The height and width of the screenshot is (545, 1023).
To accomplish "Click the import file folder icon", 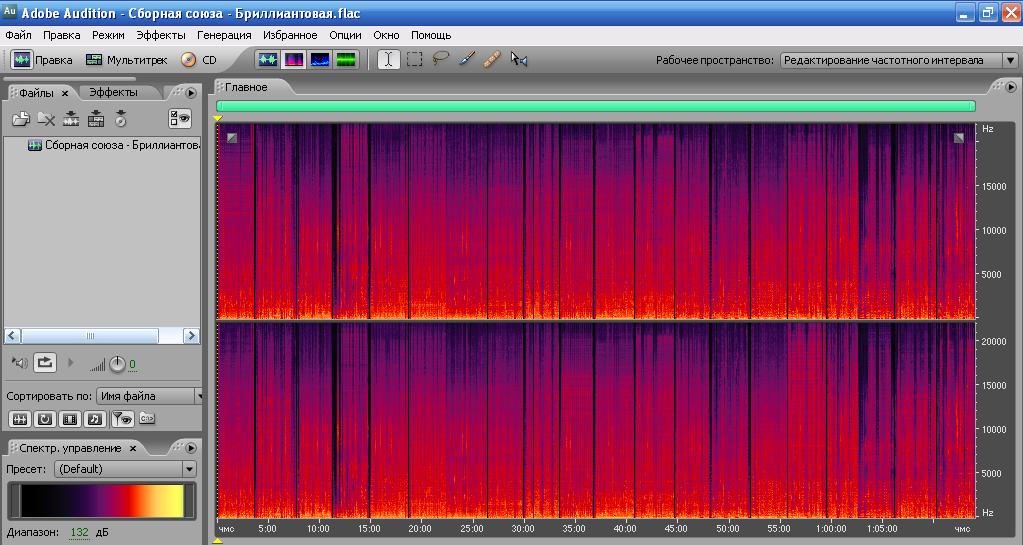I will tap(21, 118).
